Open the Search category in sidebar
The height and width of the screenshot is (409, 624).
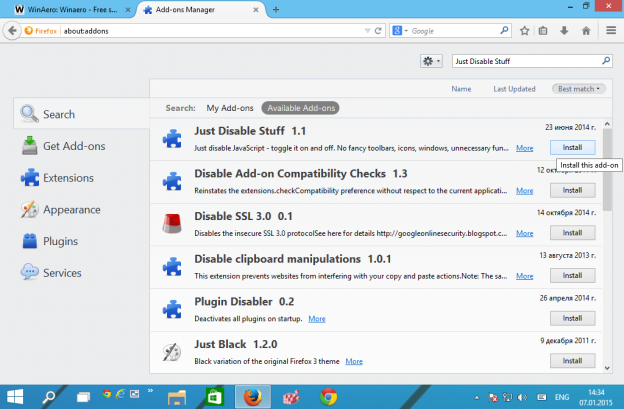pos(82,114)
